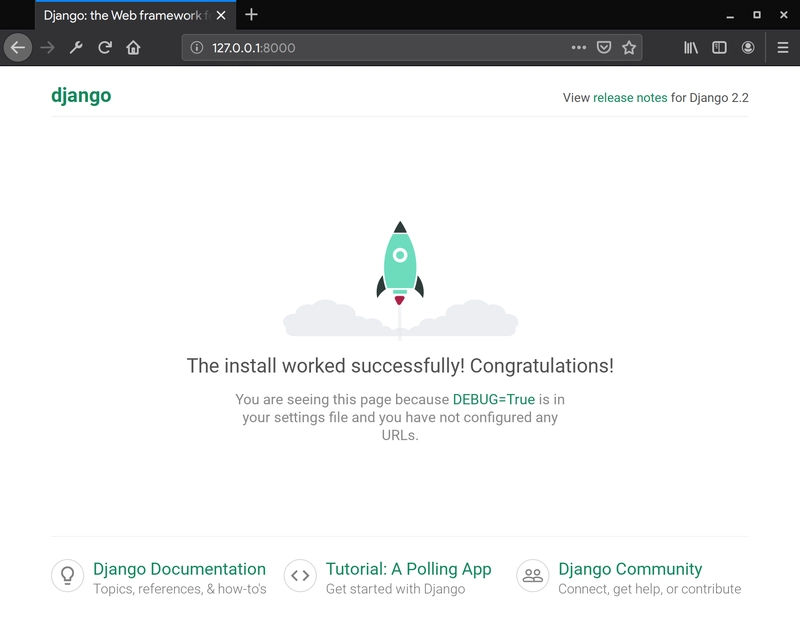Open Django Documentation link
The height and width of the screenshot is (619, 800).
(179, 568)
